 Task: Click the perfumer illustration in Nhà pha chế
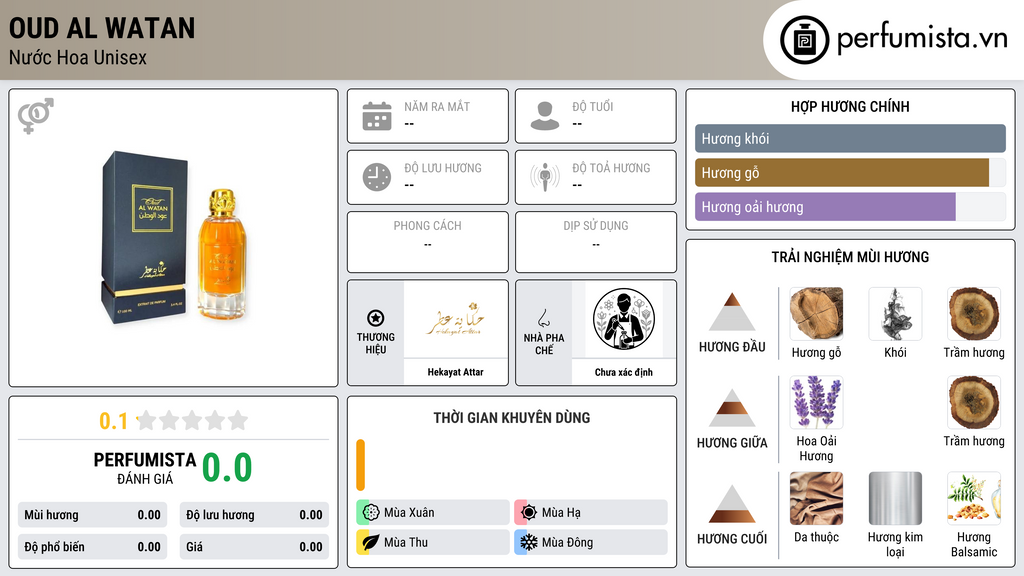(x=624, y=319)
